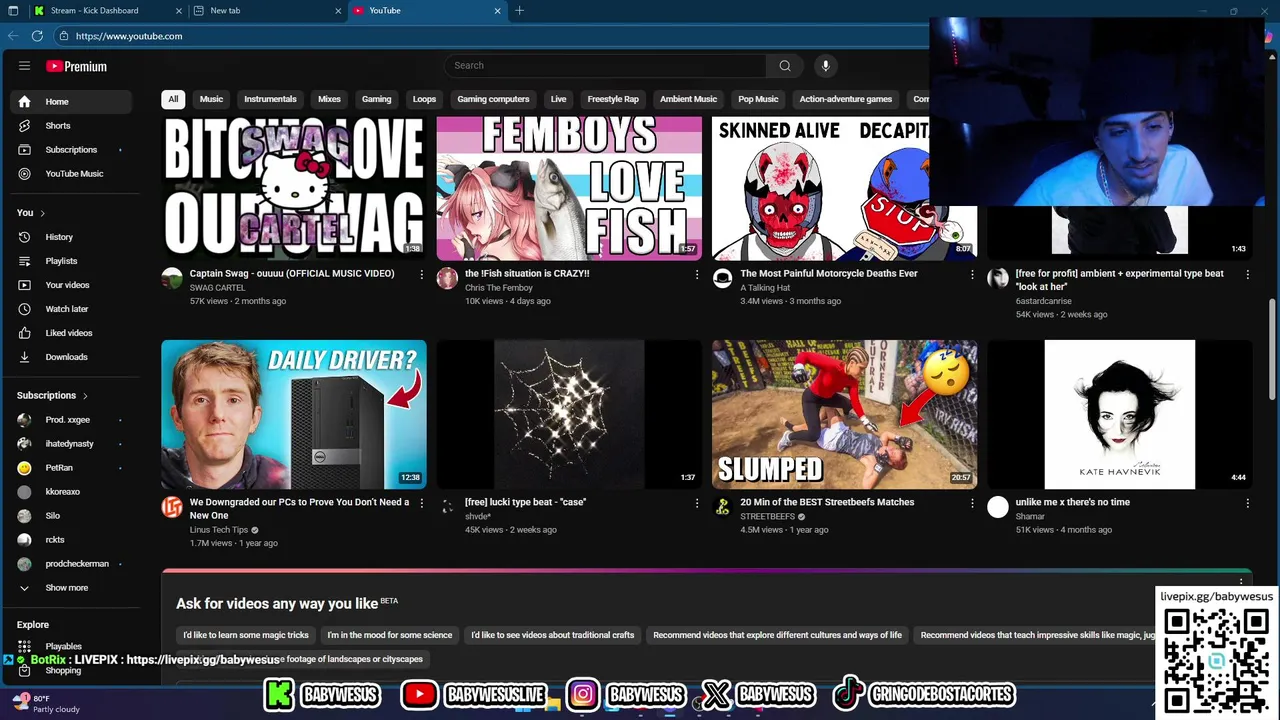
Task: Select the Ambient Music filter chip
Action: click(x=688, y=99)
